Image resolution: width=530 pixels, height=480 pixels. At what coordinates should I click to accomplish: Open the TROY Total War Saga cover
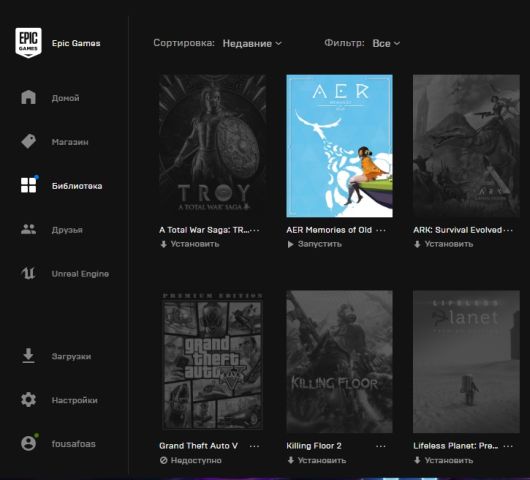[x=212, y=146]
